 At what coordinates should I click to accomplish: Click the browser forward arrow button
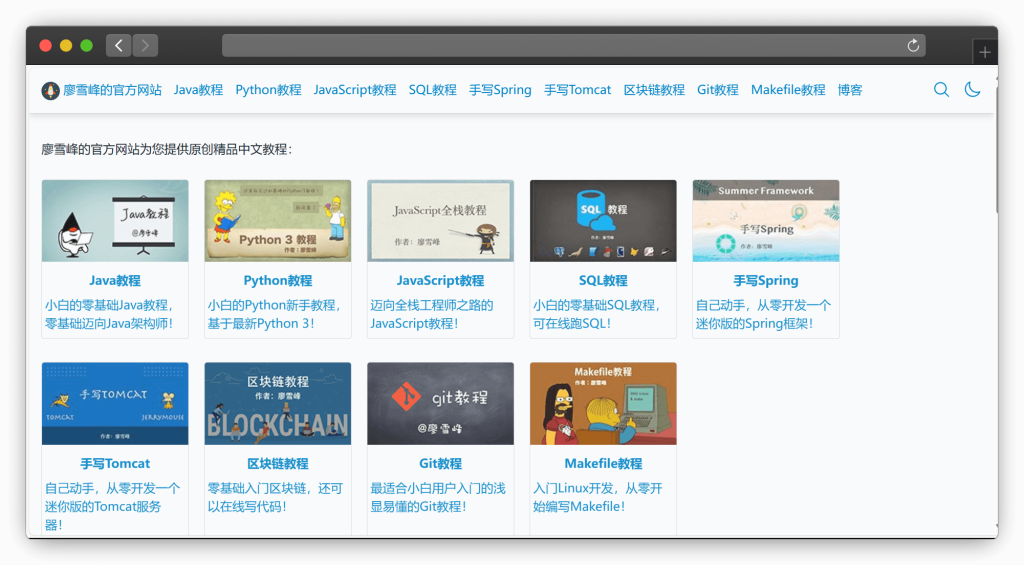(x=145, y=45)
